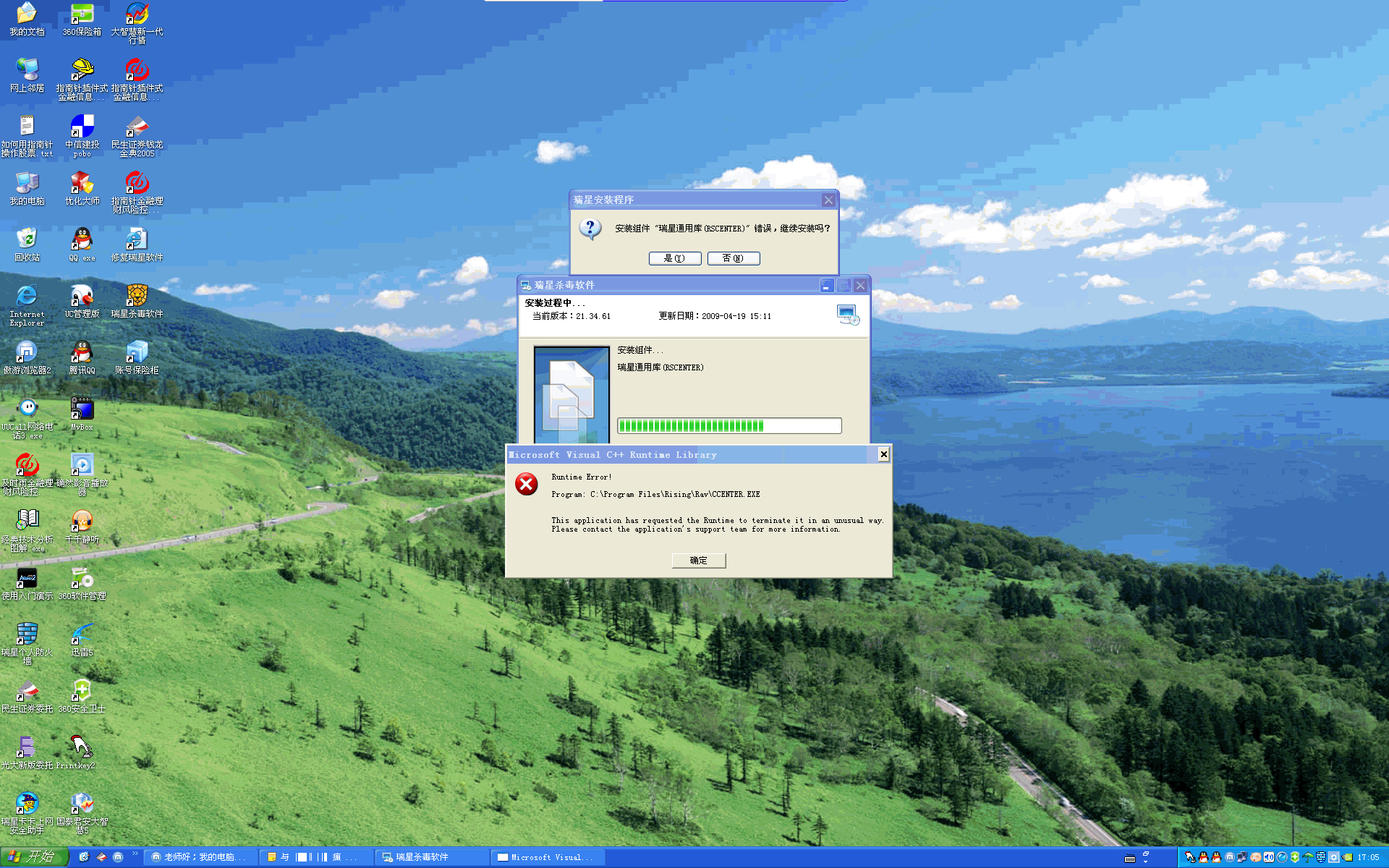Expand the quick launch chevron on the taskbar

135,855
